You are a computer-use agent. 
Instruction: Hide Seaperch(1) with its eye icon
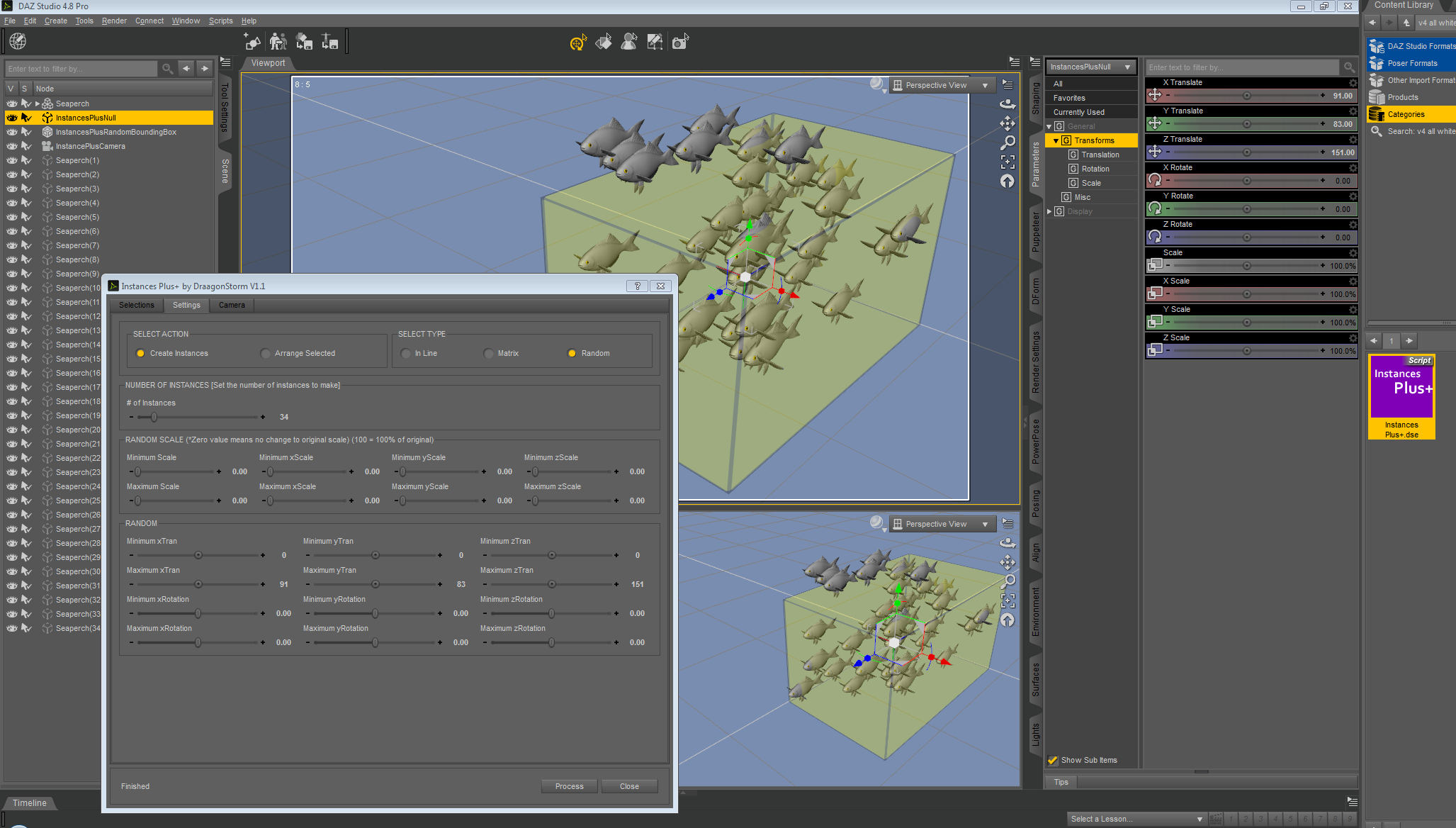point(12,160)
